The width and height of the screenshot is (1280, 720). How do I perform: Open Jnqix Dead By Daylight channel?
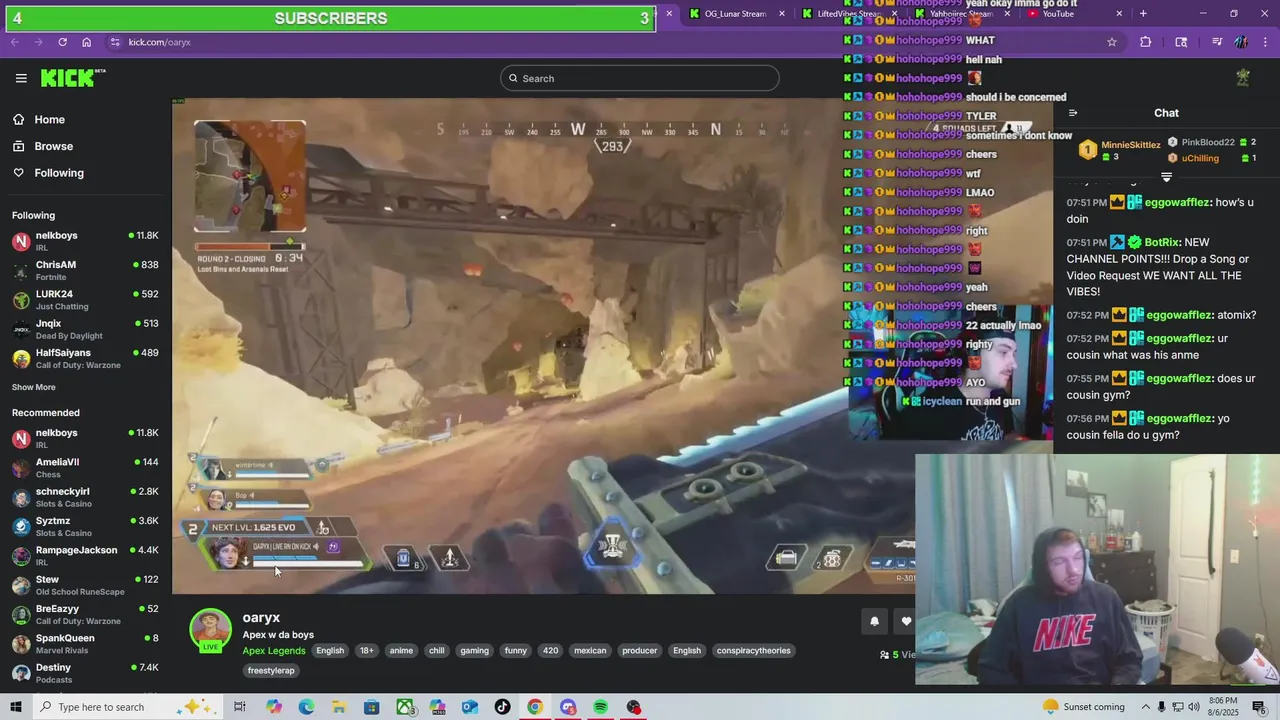85,329
